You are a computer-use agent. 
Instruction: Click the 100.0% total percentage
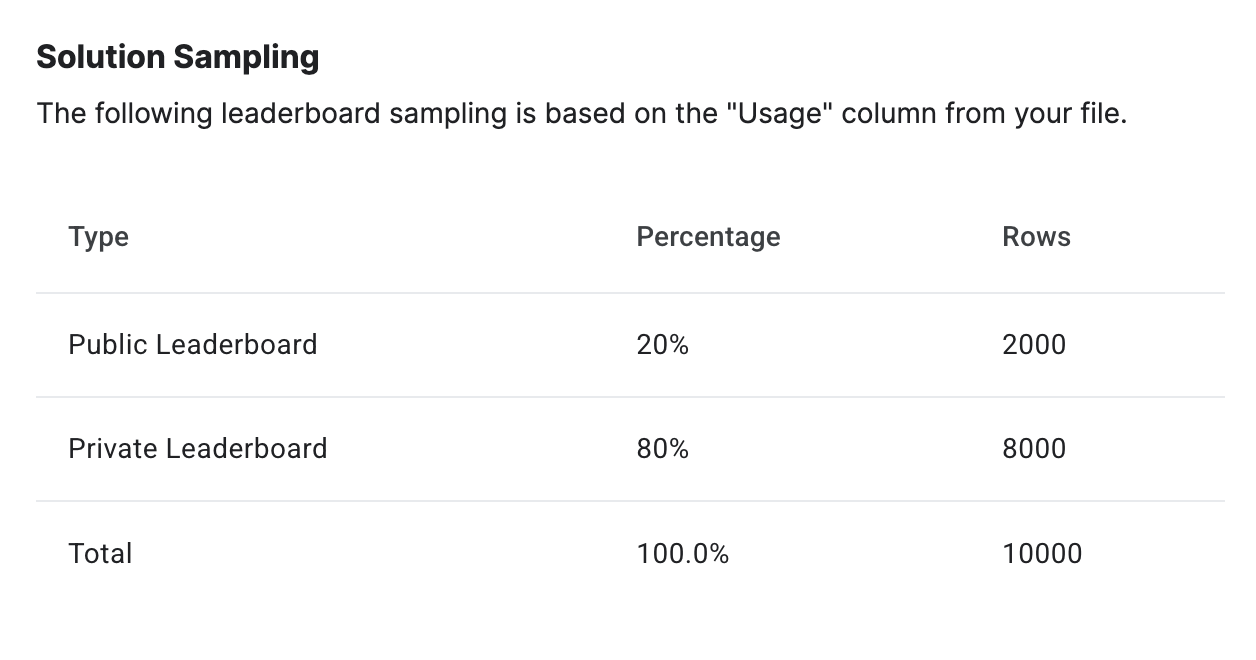(x=682, y=554)
